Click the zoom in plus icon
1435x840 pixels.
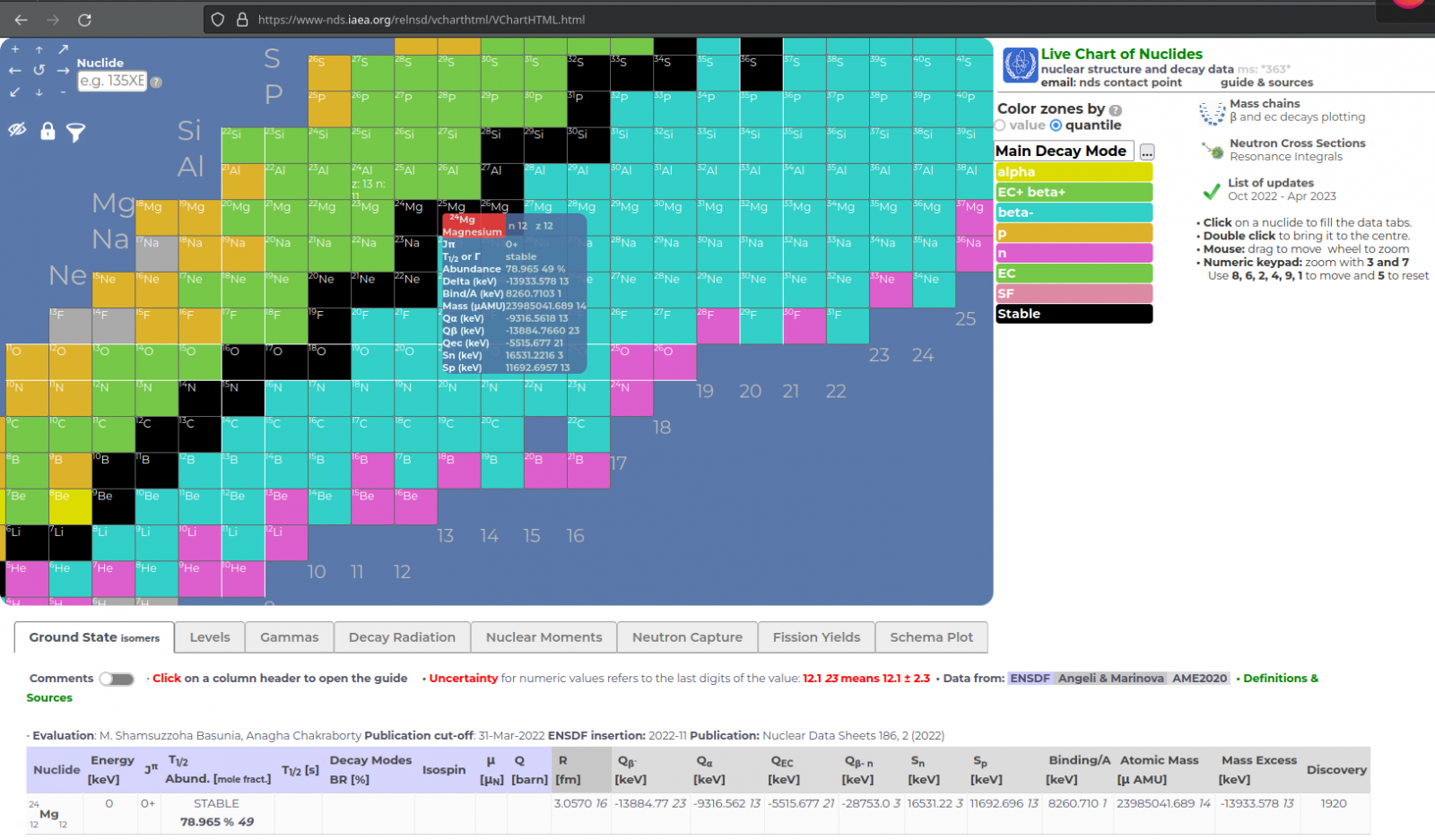click(x=15, y=49)
